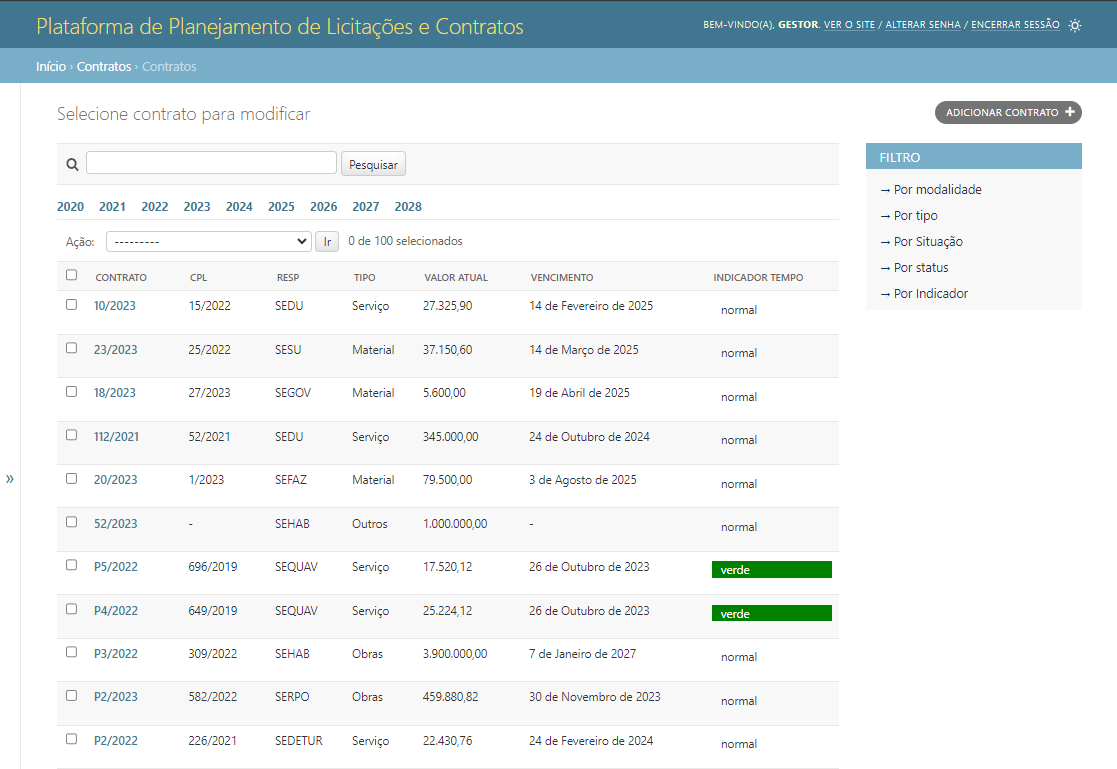Expand the Por Situação filter
This screenshot has height=769, width=1117.
[921, 242]
